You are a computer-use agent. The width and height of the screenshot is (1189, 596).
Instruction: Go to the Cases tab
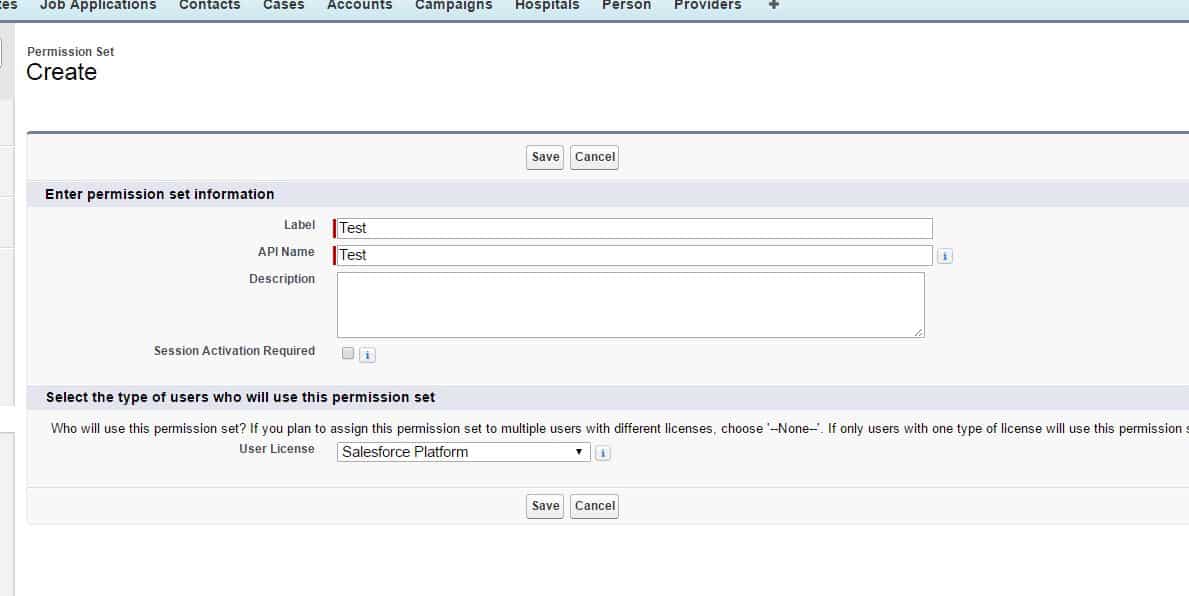tap(283, 6)
